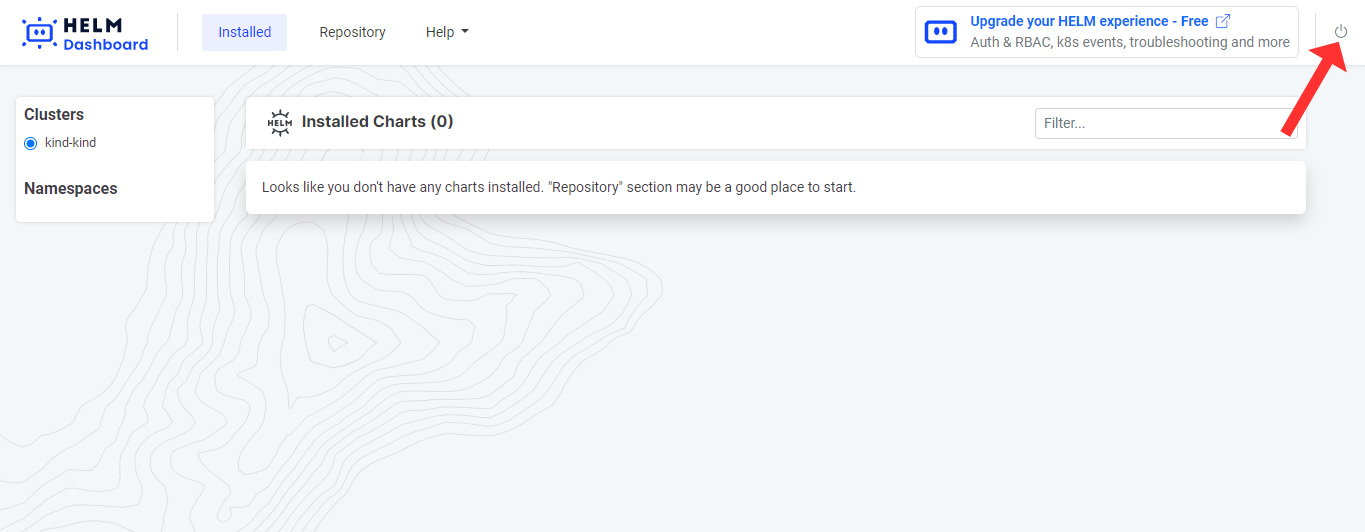
Task: Click the Namespaces section heading
Action: pos(70,189)
